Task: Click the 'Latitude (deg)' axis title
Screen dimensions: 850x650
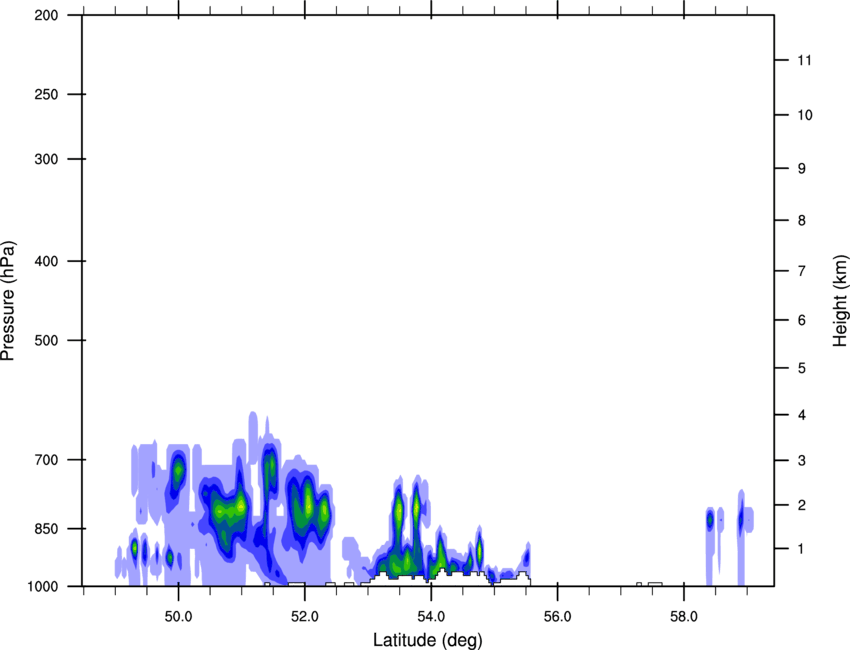Action: pos(427,640)
